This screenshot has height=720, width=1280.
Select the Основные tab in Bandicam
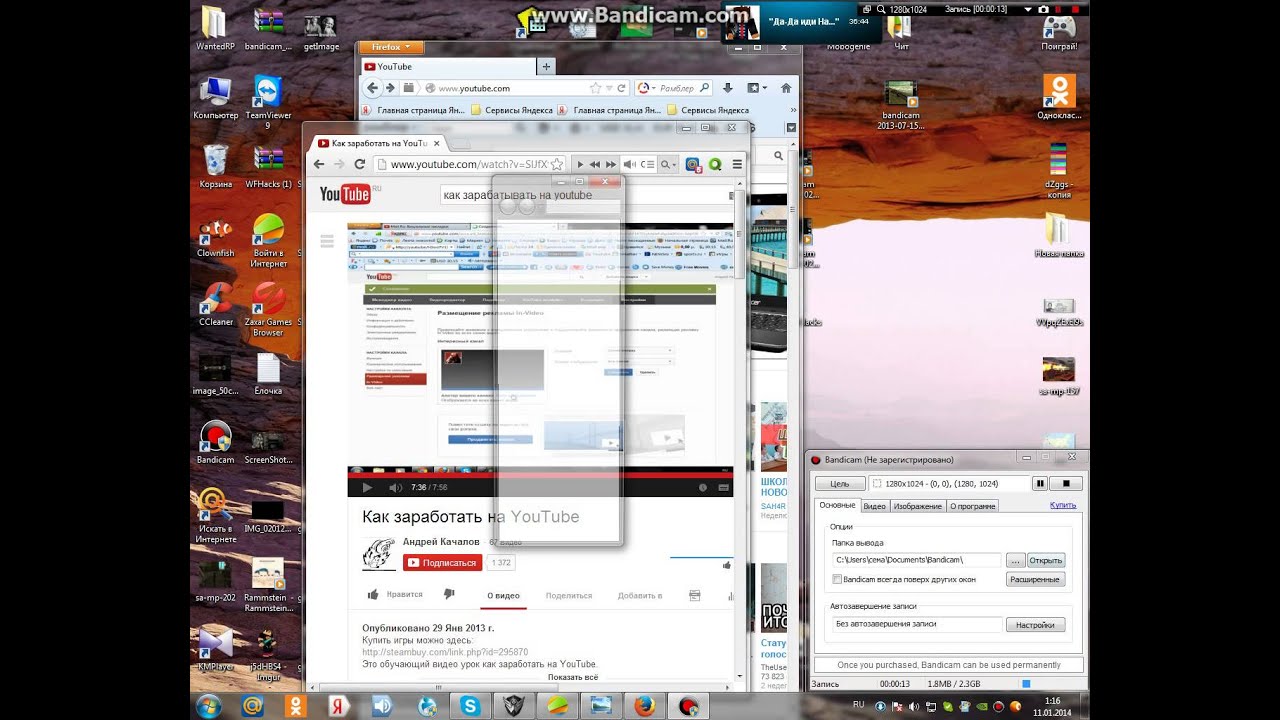837,505
